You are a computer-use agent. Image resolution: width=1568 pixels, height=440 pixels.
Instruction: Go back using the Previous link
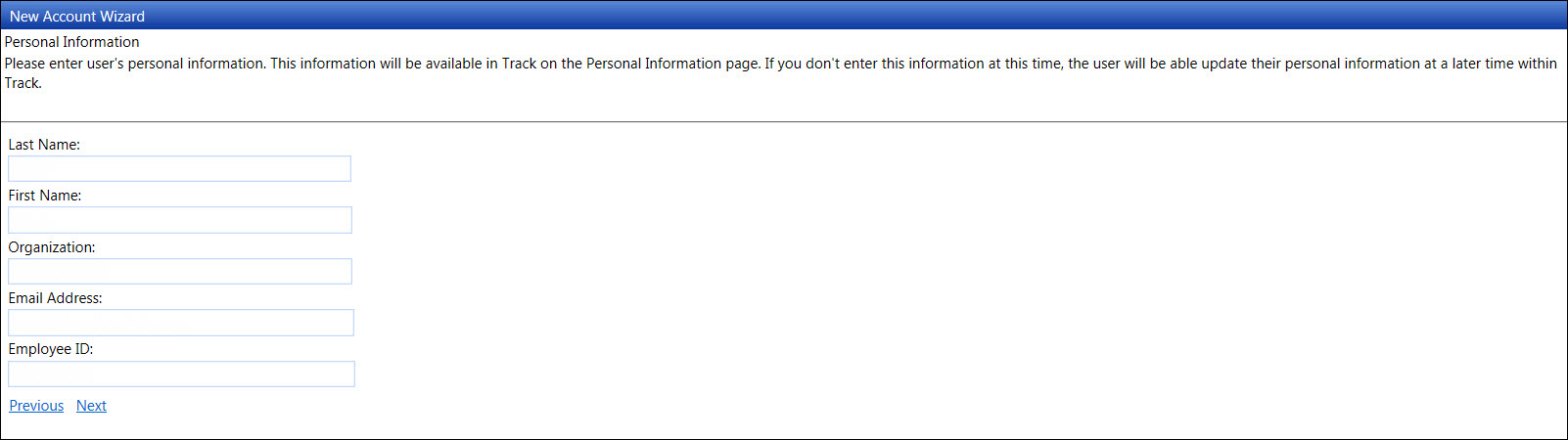[36, 406]
